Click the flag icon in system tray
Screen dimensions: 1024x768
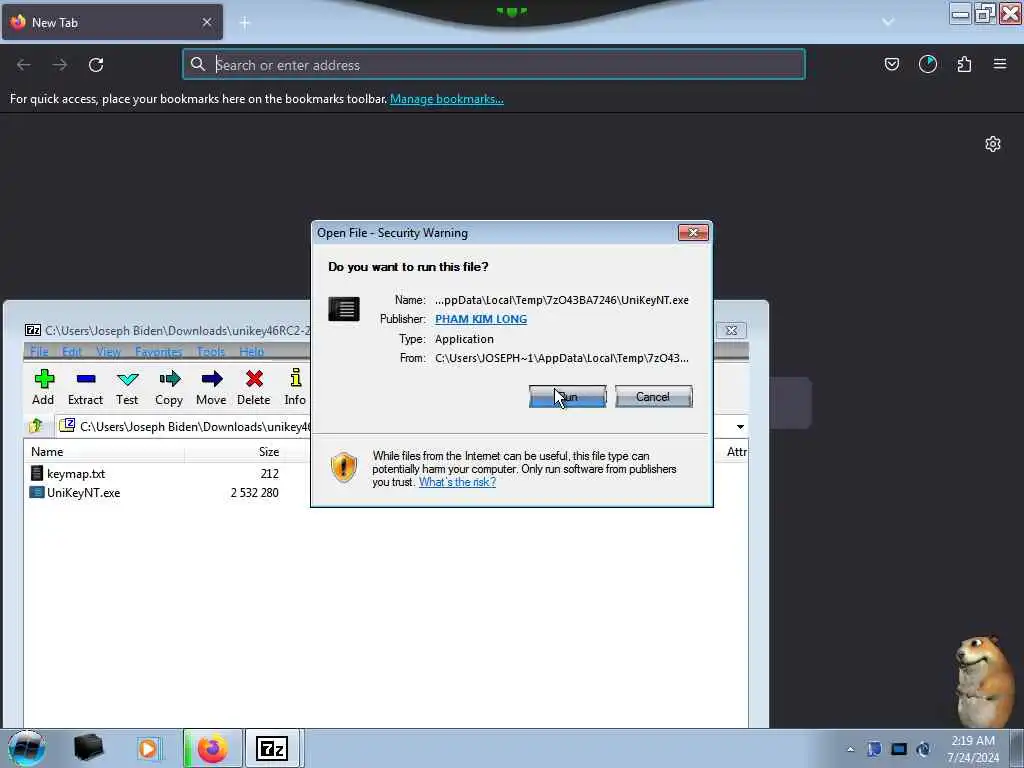point(874,749)
